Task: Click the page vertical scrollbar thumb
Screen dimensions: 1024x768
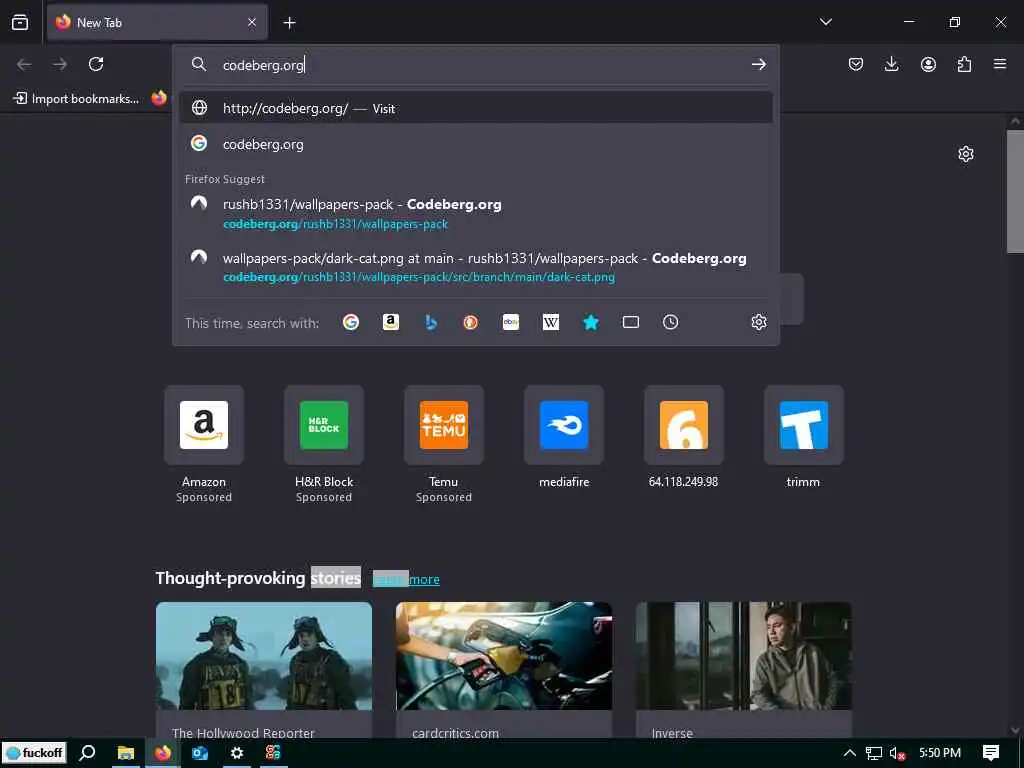Action: (x=1015, y=191)
